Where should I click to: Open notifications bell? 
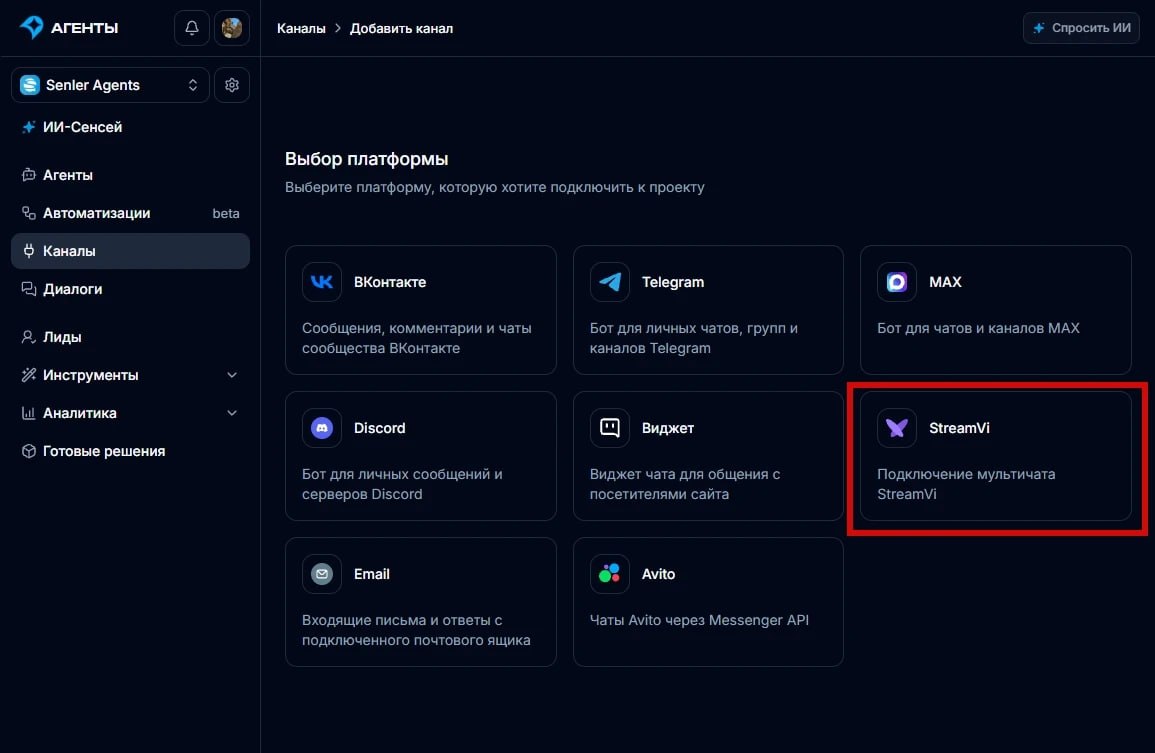tap(192, 28)
